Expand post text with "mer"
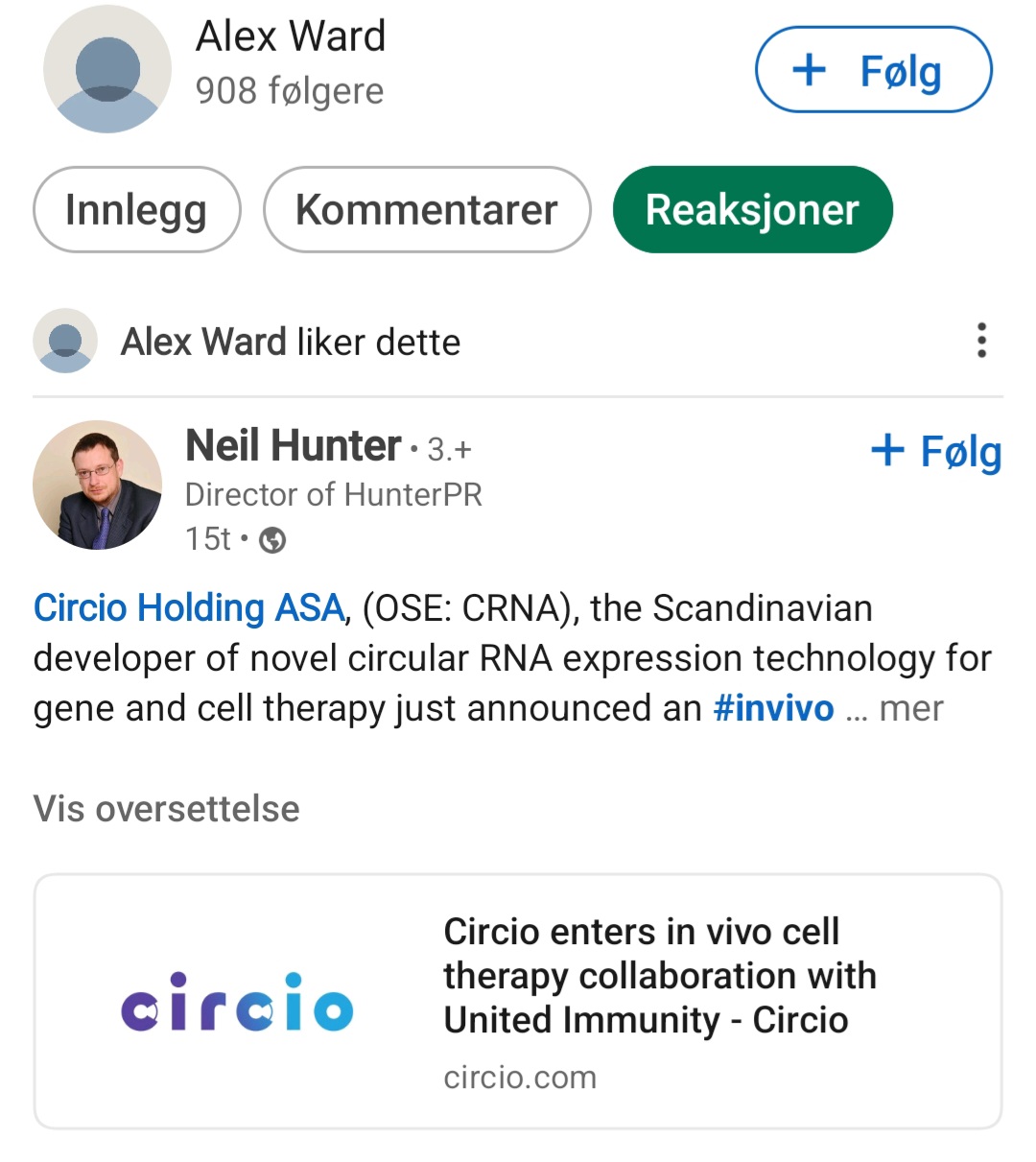 tap(910, 708)
